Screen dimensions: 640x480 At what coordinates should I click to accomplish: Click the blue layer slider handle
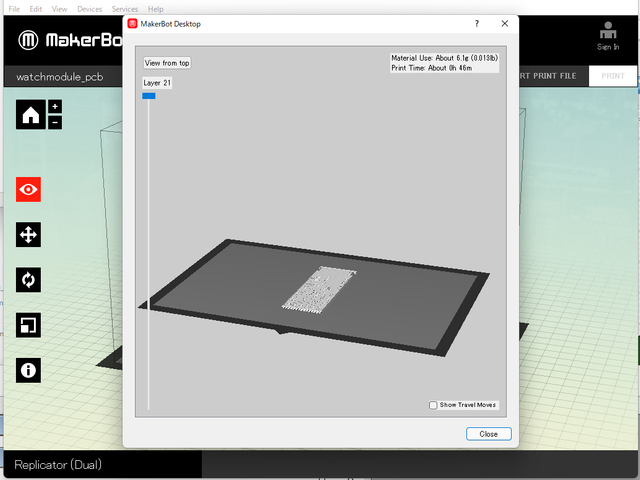tap(149, 96)
